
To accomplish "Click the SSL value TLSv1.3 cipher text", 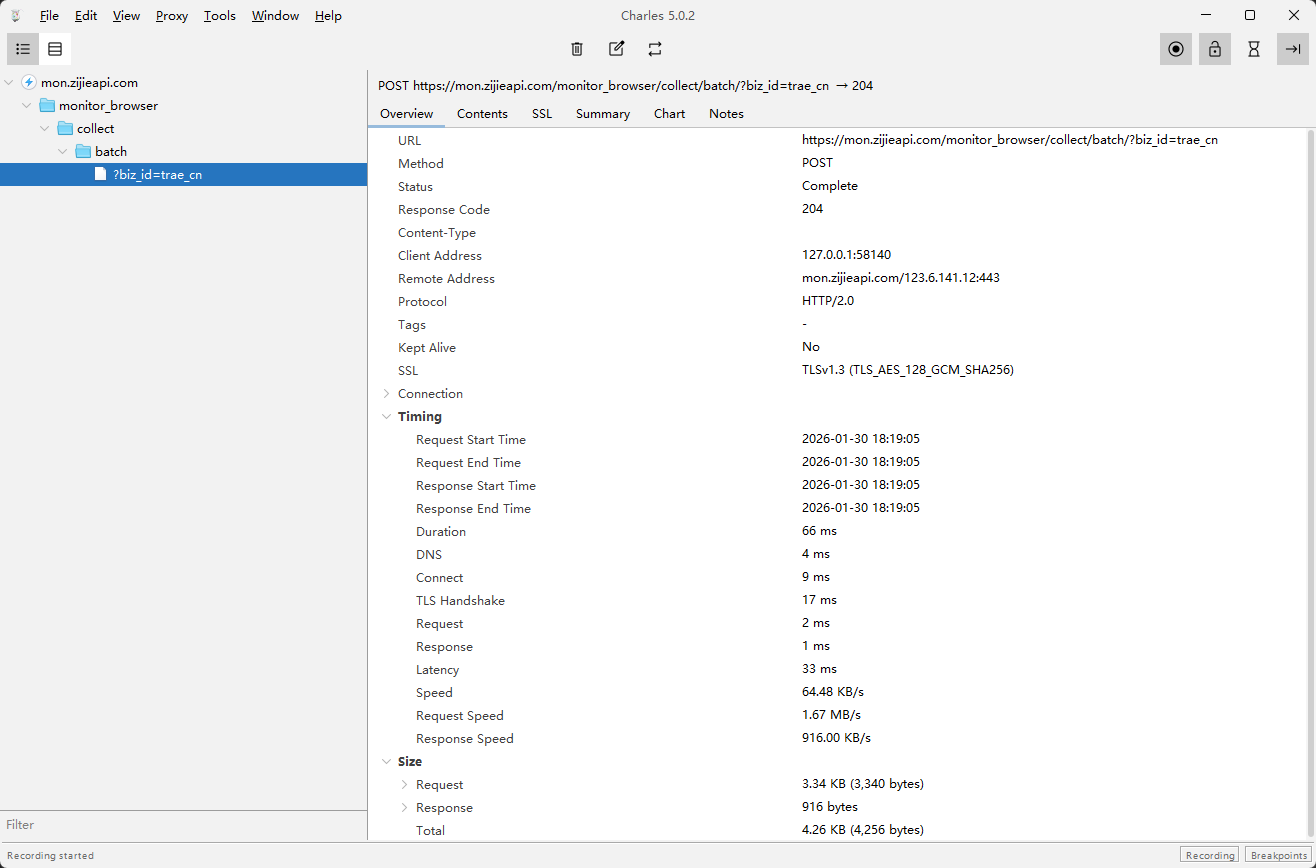I will point(908,370).
